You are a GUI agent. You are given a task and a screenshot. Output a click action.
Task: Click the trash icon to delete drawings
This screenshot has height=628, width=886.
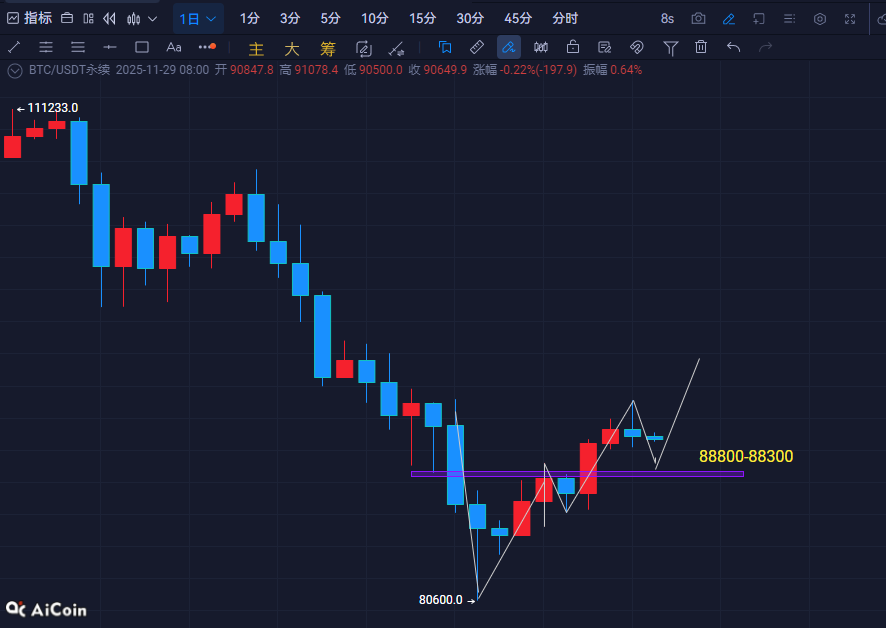(701, 47)
